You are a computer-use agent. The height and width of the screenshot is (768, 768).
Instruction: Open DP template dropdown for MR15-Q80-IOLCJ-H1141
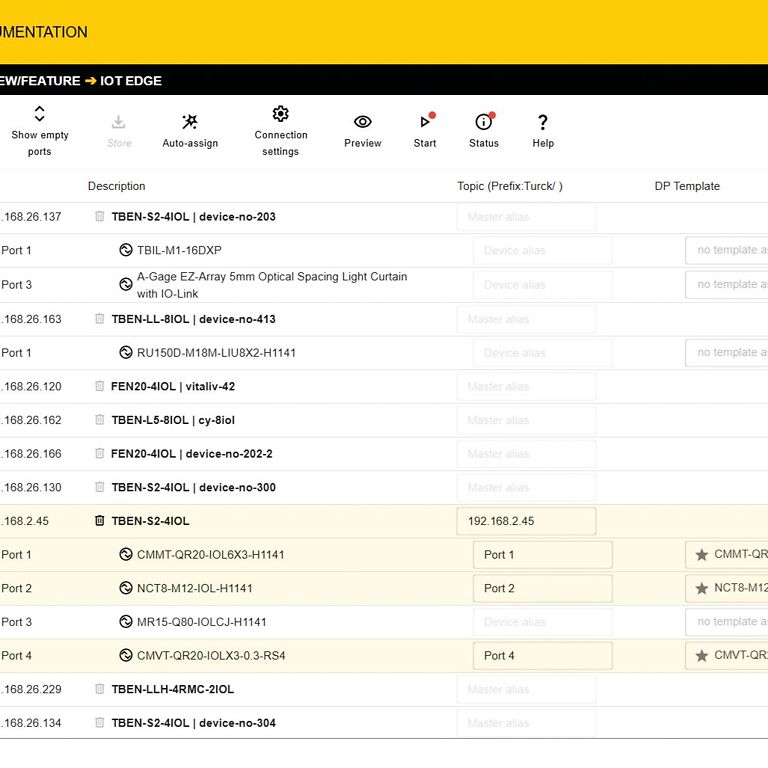[x=727, y=622]
